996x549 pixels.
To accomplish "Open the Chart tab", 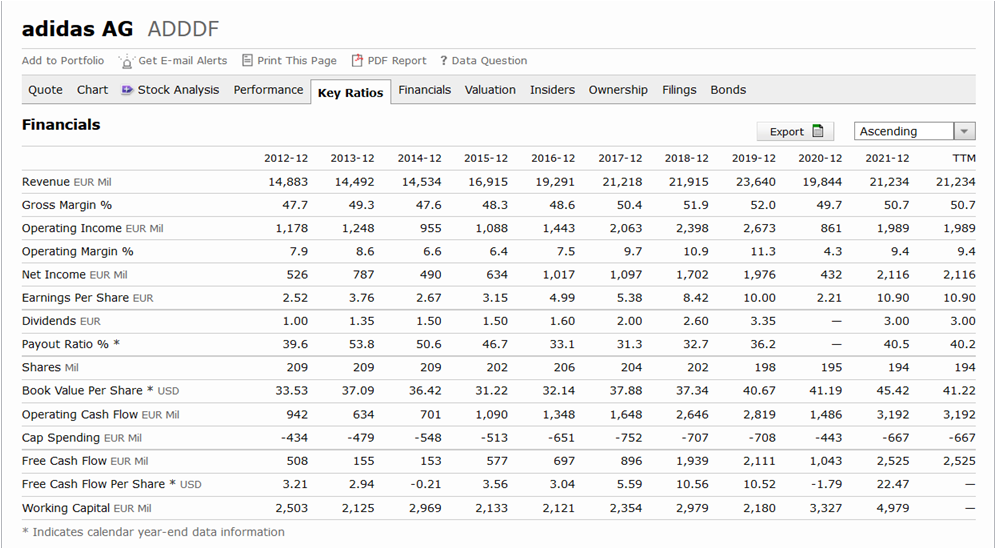I will click(92, 90).
